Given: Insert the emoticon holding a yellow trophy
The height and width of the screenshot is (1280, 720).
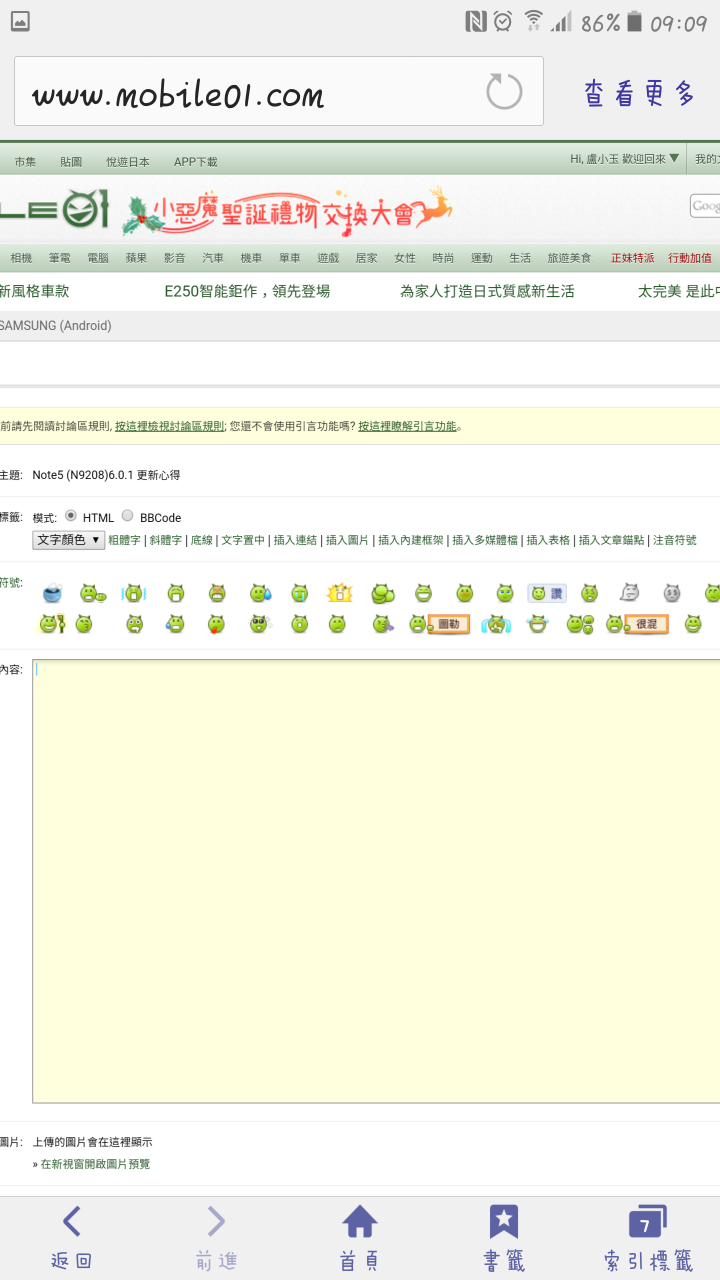Looking at the screenshot, I should (x=51, y=624).
